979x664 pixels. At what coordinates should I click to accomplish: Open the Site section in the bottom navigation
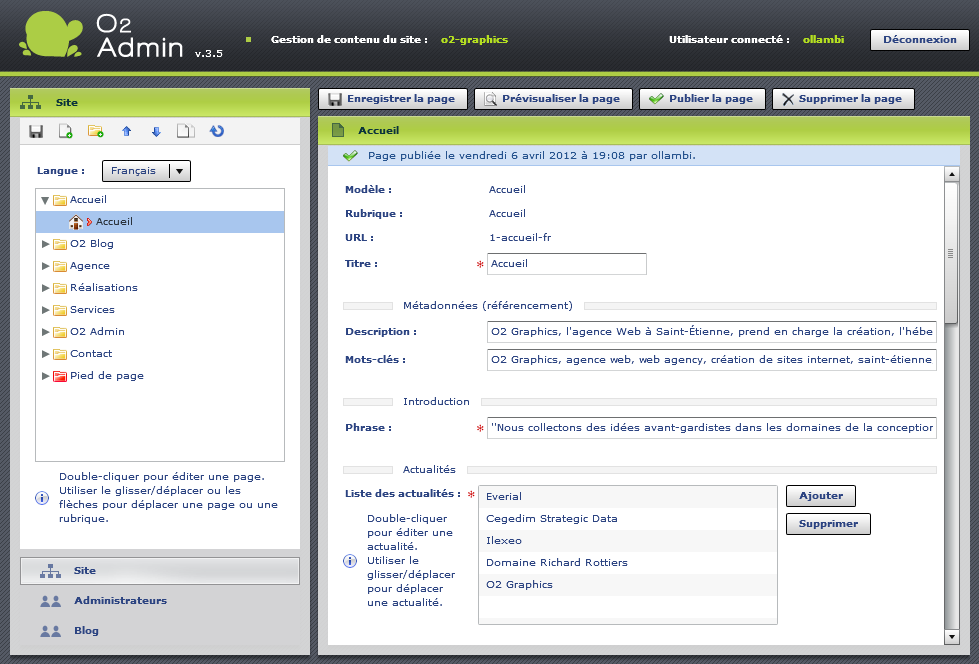tap(160, 571)
